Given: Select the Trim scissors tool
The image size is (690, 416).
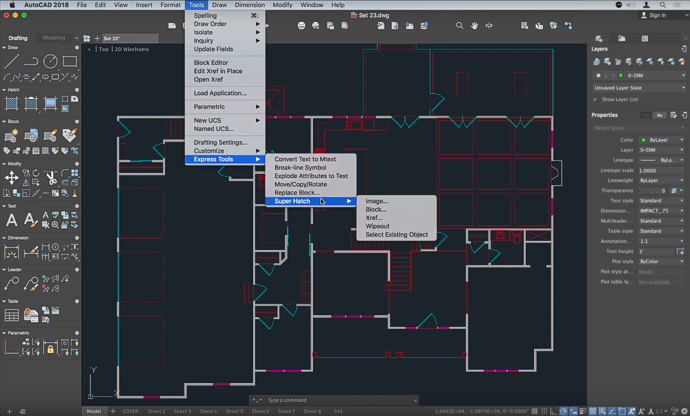Looking at the screenshot, I should tap(51, 178).
